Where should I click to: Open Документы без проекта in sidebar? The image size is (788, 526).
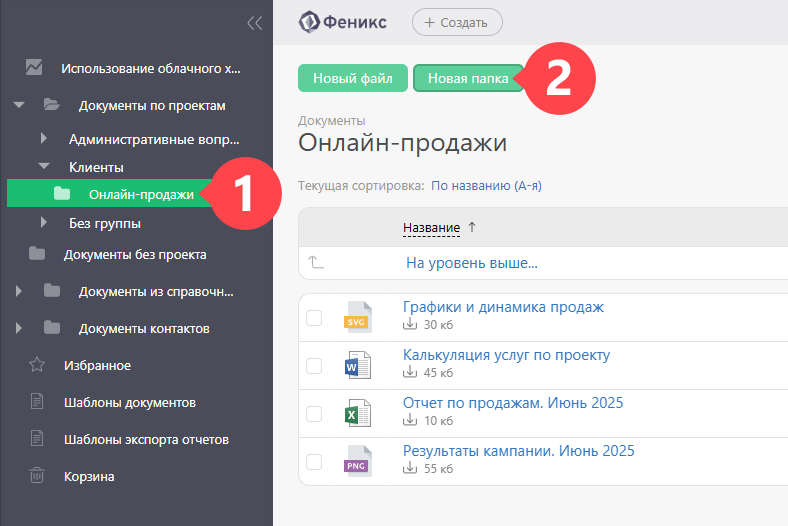(135, 255)
